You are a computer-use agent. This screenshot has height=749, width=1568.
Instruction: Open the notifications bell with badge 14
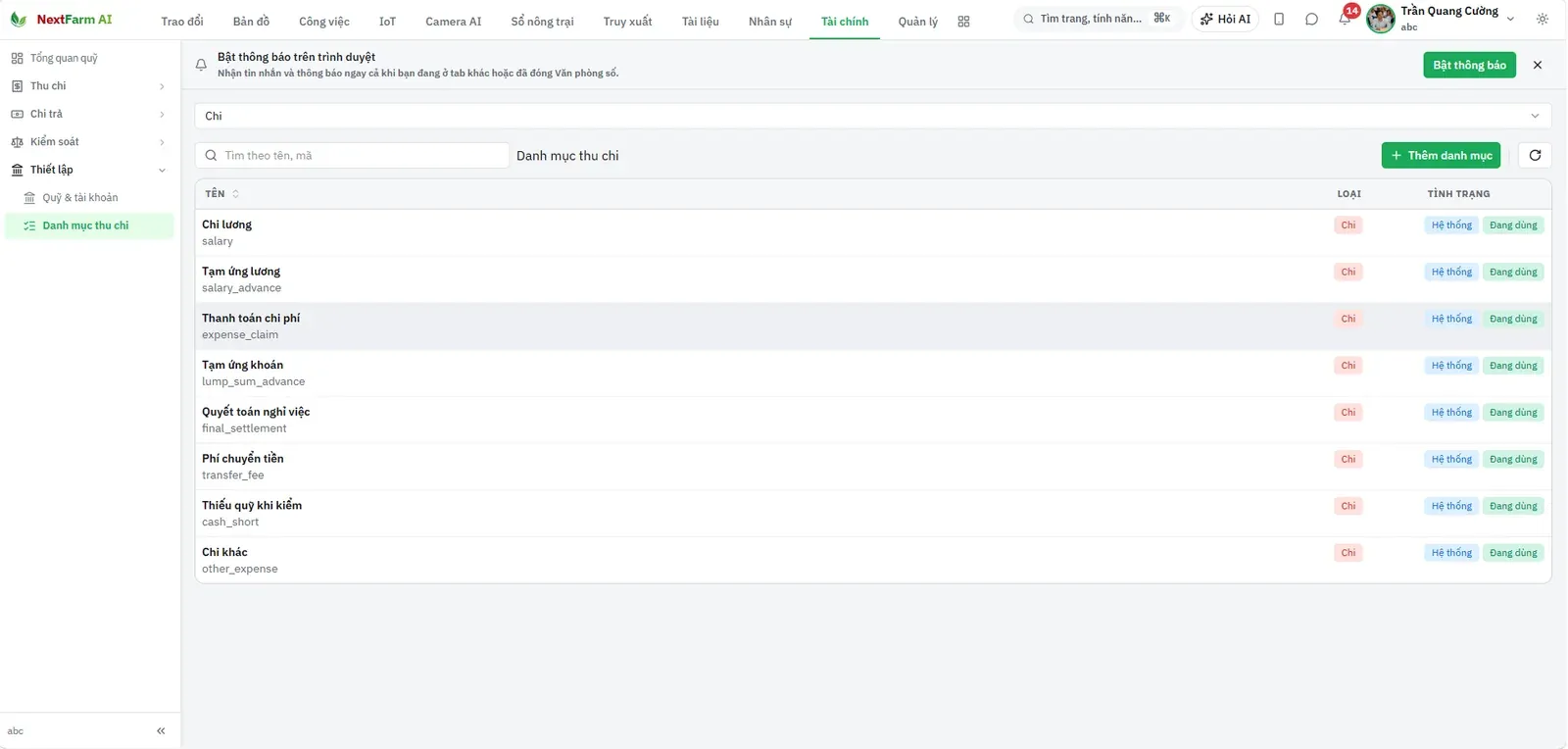(1345, 19)
